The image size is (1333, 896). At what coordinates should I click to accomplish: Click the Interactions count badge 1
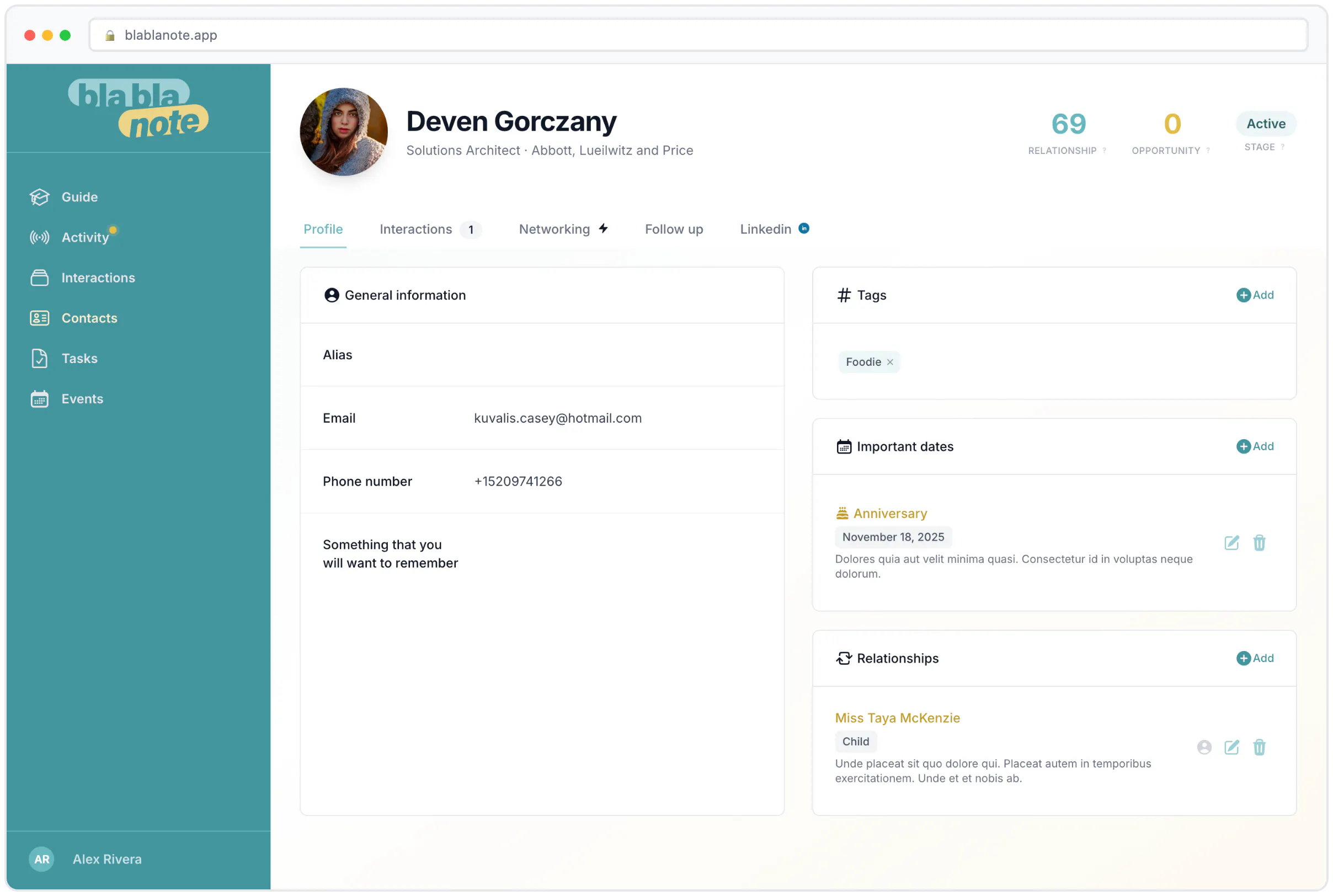(x=471, y=230)
